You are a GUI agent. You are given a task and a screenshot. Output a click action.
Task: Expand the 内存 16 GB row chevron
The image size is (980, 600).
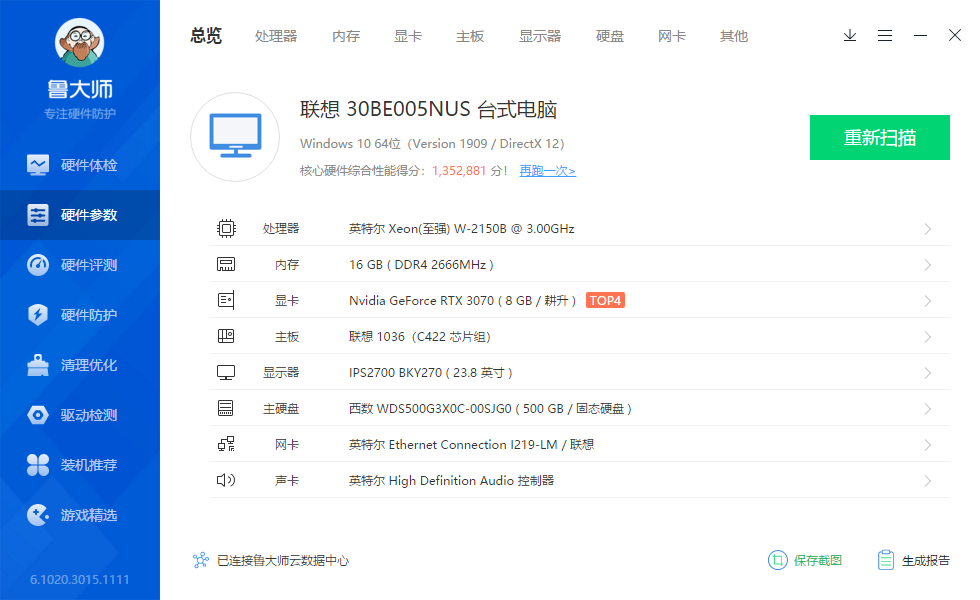tap(928, 265)
